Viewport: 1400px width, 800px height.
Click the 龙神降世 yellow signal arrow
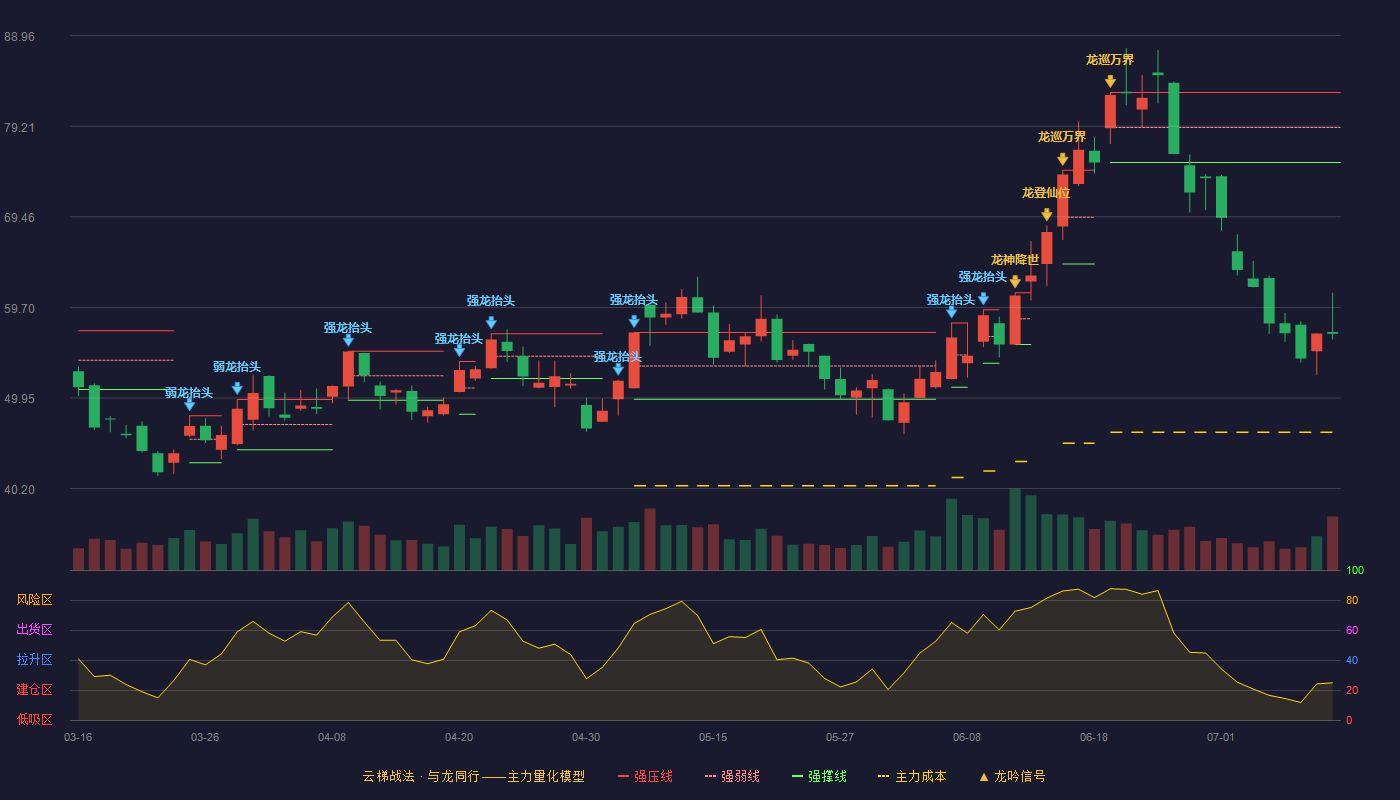click(x=1015, y=282)
